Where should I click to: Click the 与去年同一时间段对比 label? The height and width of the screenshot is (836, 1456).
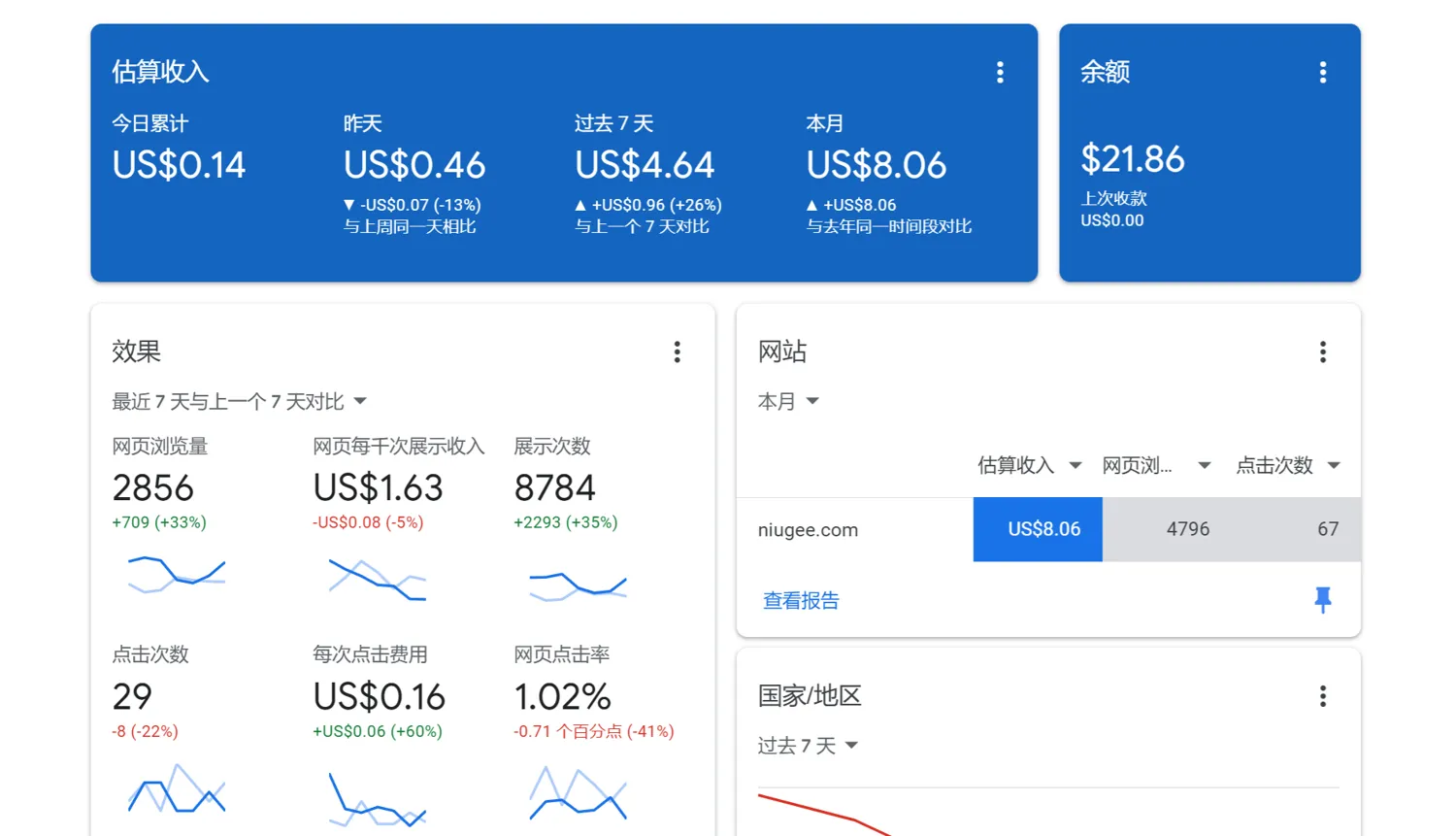coord(889,226)
